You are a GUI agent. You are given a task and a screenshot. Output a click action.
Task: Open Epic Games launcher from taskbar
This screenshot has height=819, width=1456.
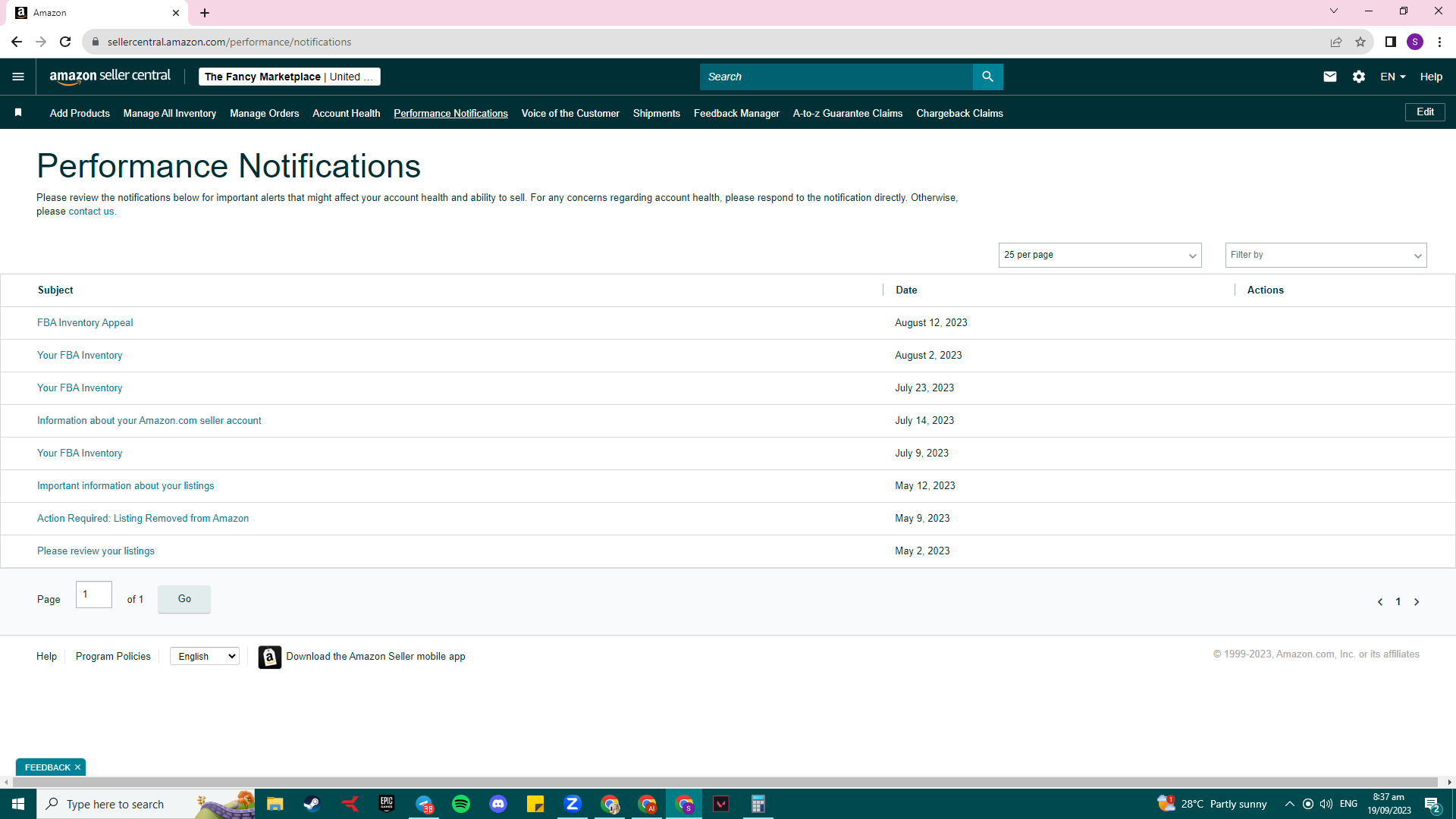(387, 804)
